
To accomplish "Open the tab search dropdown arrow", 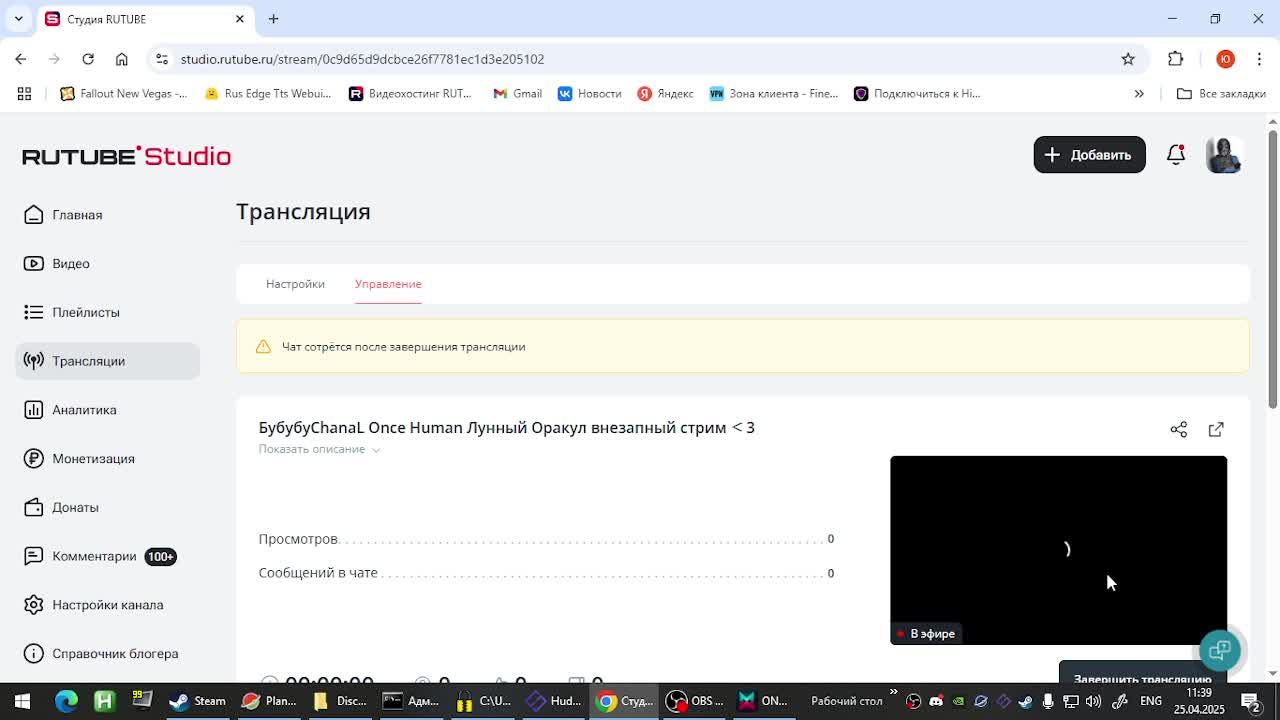I will pos(18,19).
